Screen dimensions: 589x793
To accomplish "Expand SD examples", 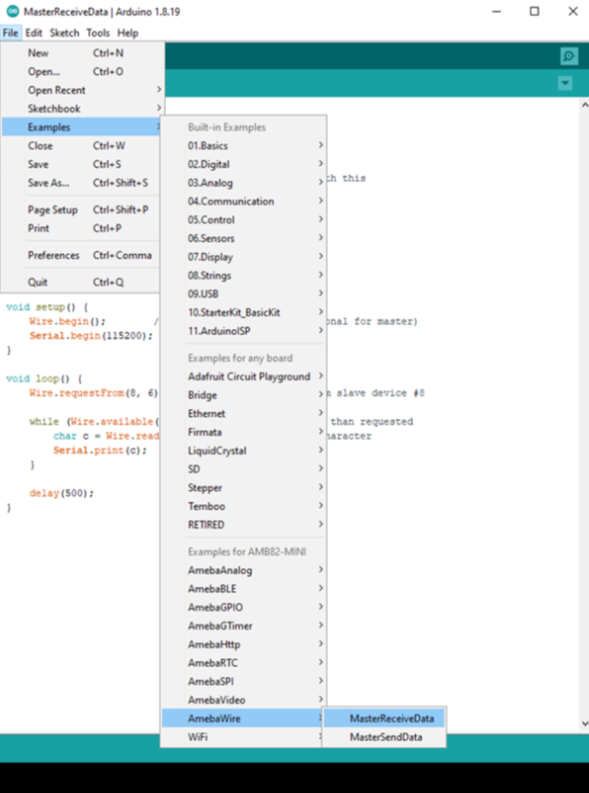I will coord(244,469).
